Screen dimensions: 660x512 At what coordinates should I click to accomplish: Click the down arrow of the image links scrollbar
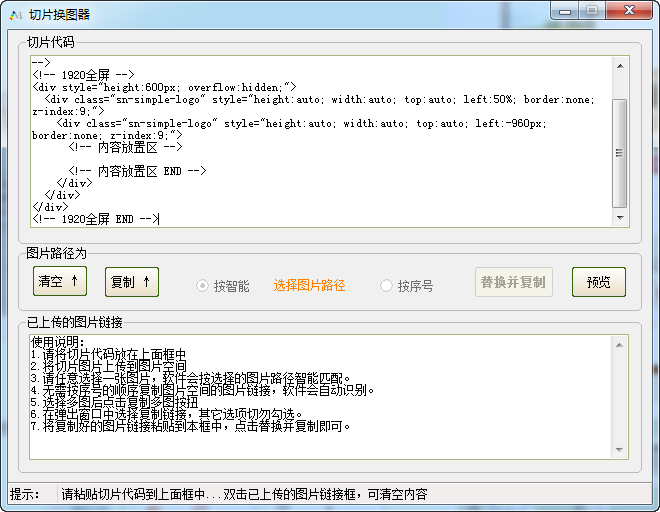[x=619, y=449]
